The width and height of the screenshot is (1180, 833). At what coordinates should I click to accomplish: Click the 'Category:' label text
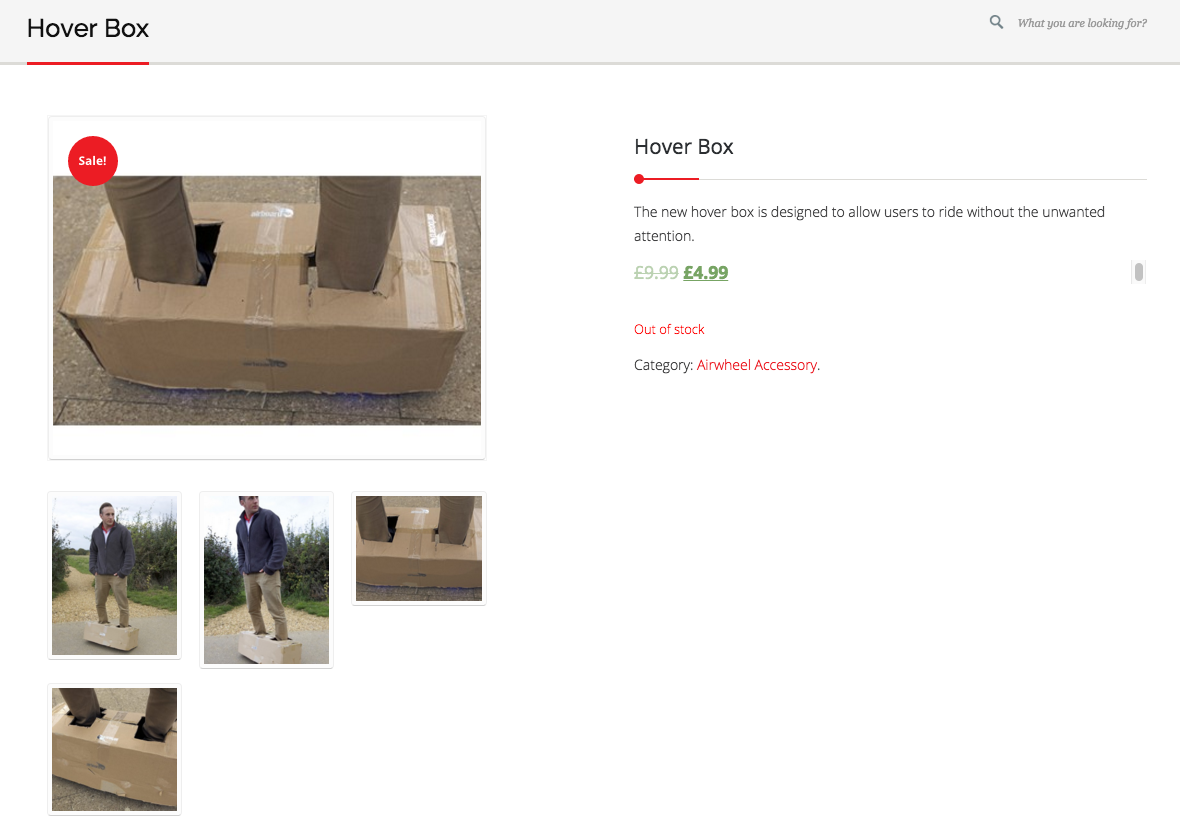pyautogui.click(x=664, y=365)
